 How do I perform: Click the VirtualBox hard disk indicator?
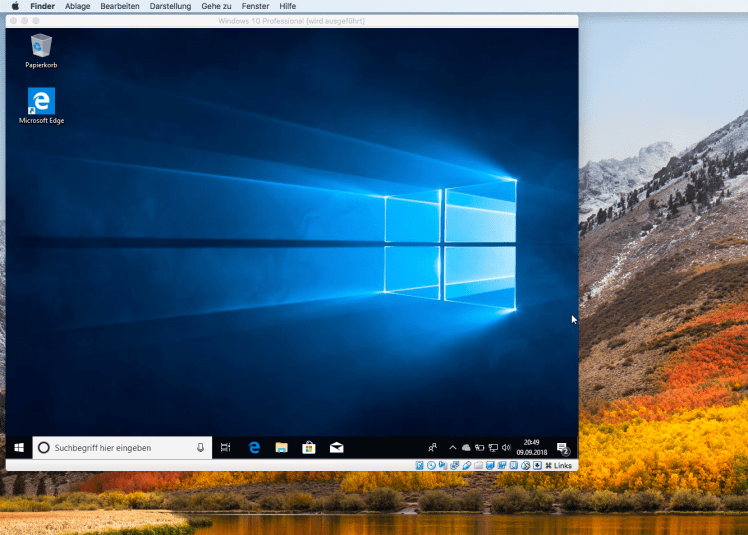(419, 465)
